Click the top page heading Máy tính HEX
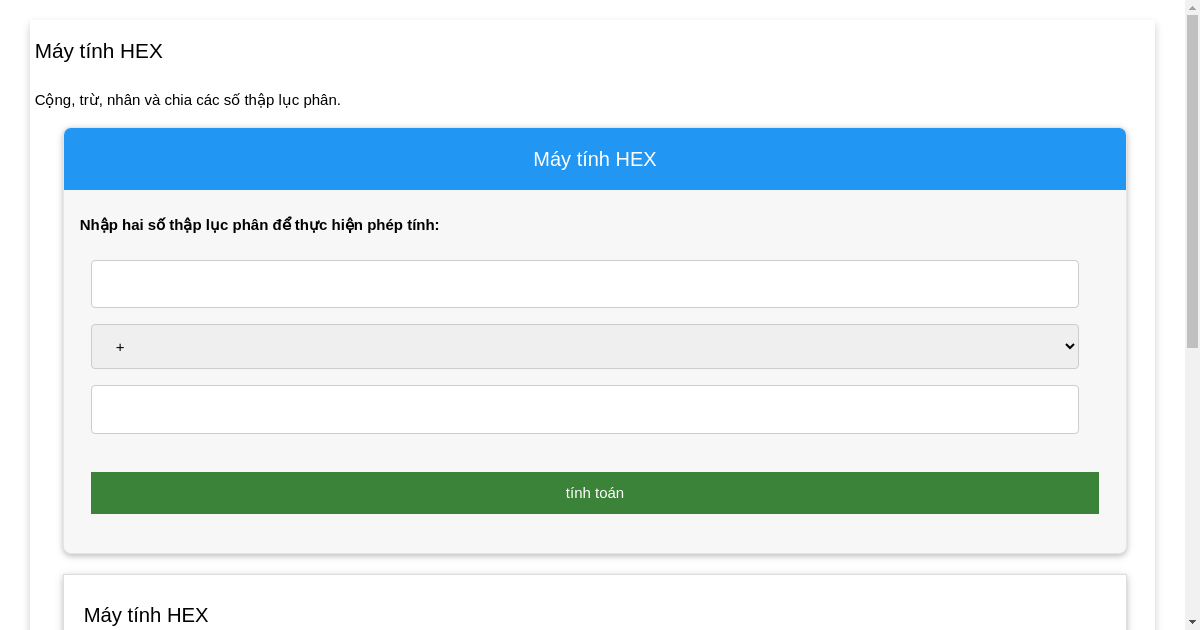The width and height of the screenshot is (1200, 630). tap(99, 51)
